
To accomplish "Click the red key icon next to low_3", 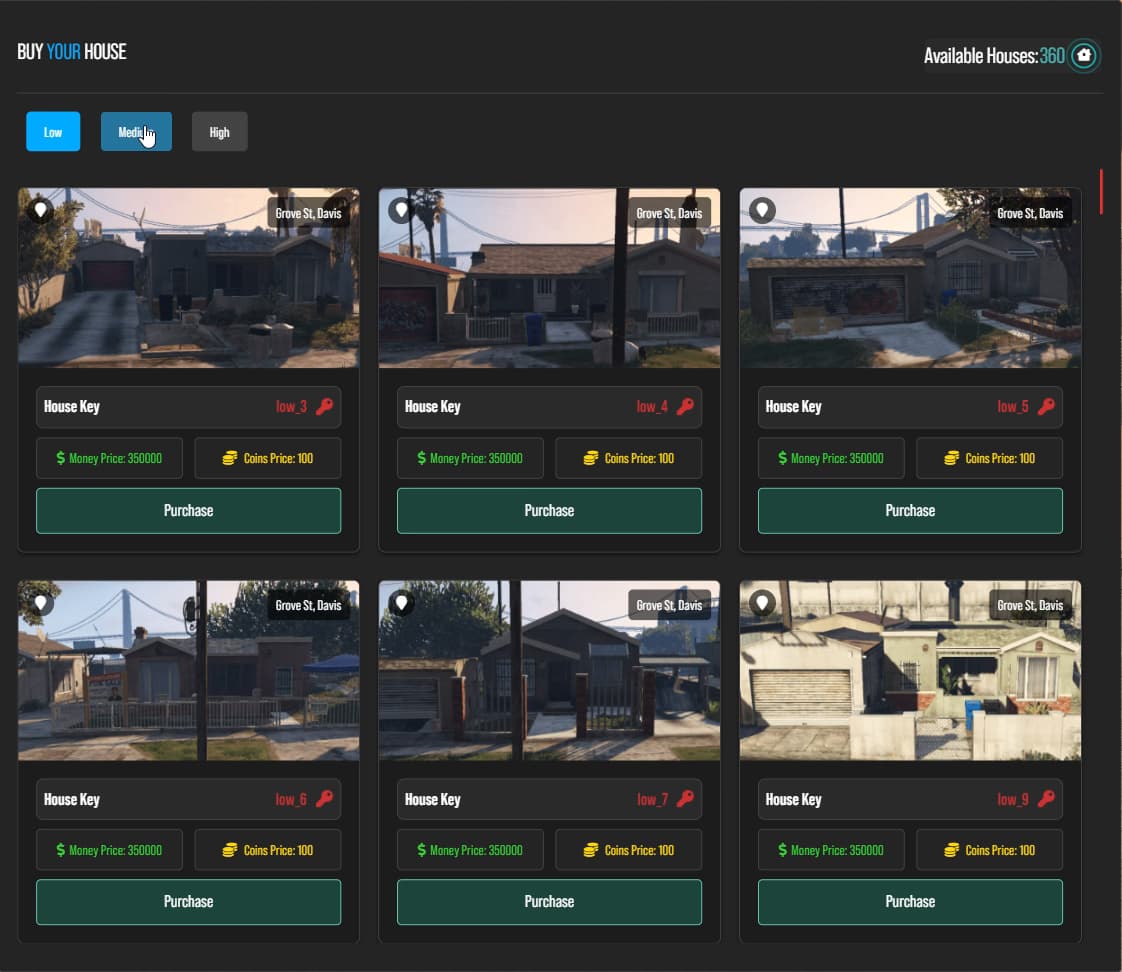I will coord(325,407).
